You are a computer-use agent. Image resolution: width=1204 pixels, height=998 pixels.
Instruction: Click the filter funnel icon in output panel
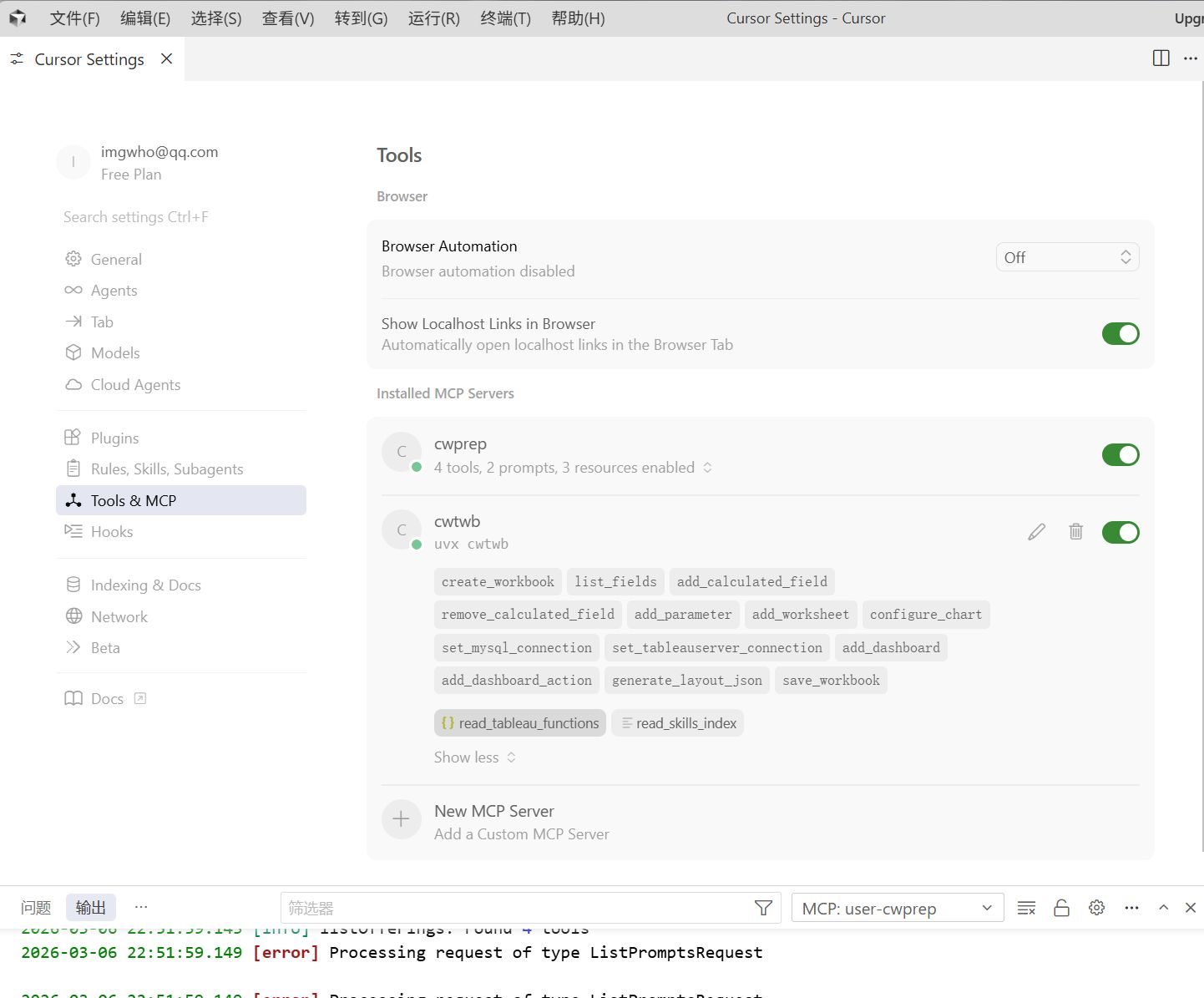[x=763, y=908]
